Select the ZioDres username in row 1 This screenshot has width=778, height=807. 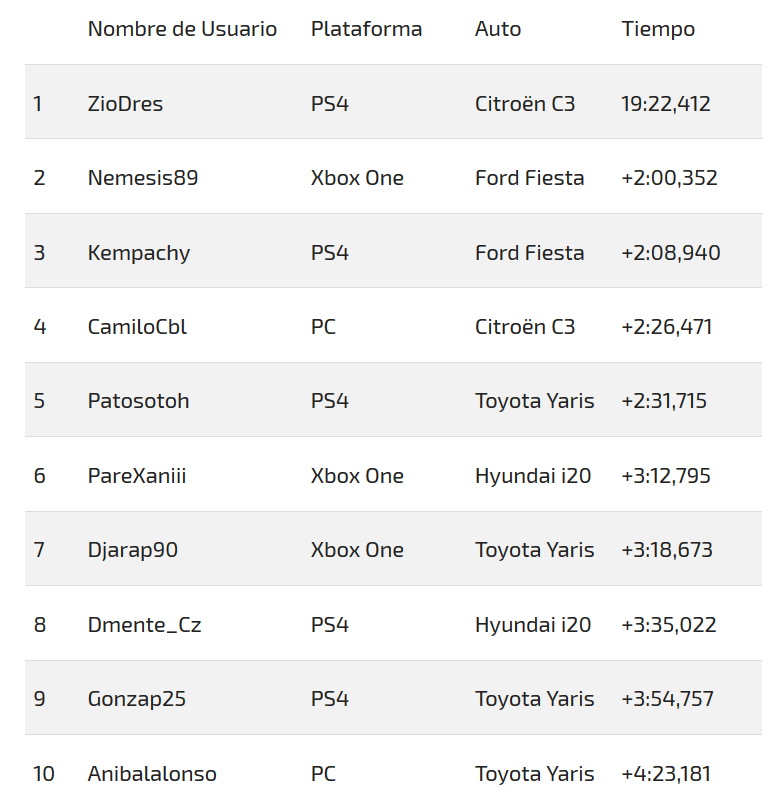[x=125, y=103]
